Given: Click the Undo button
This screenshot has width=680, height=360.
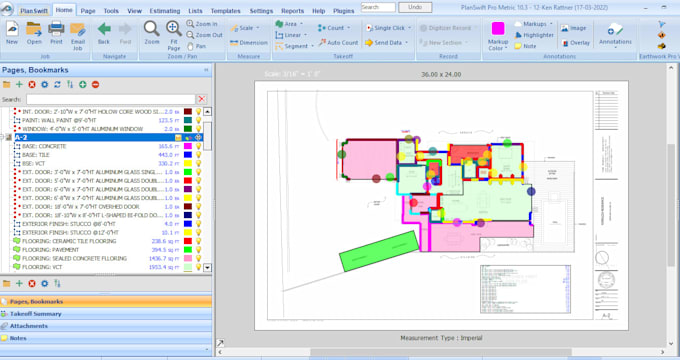Looking at the screenshot, I should pos(415,7).
